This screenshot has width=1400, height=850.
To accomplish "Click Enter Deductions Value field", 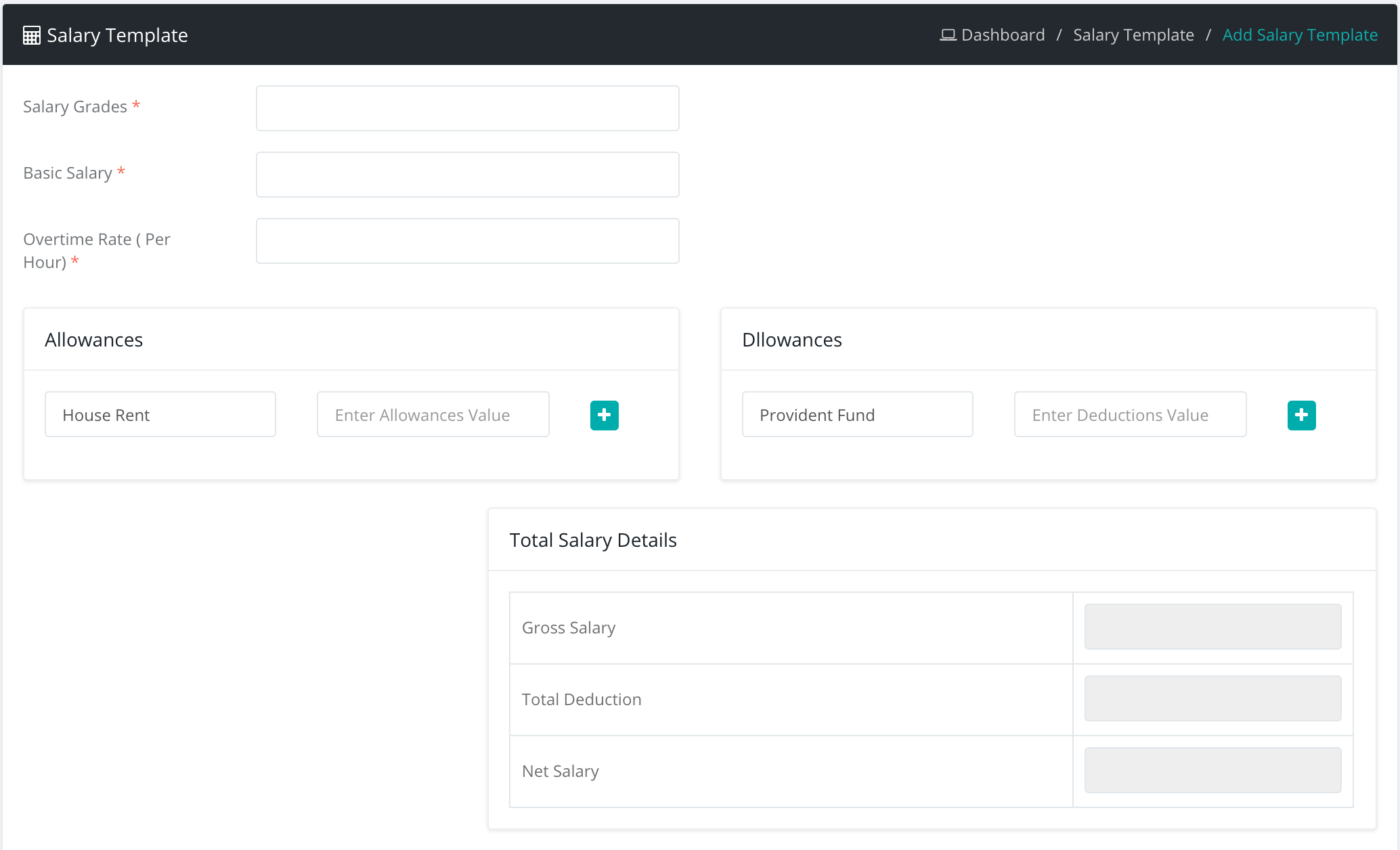I will (x=1130, y=414).
